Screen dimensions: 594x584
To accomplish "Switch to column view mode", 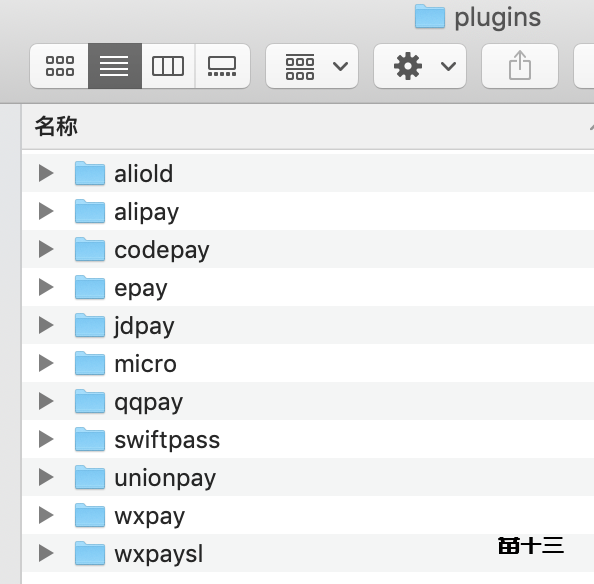I will [168, 66].
